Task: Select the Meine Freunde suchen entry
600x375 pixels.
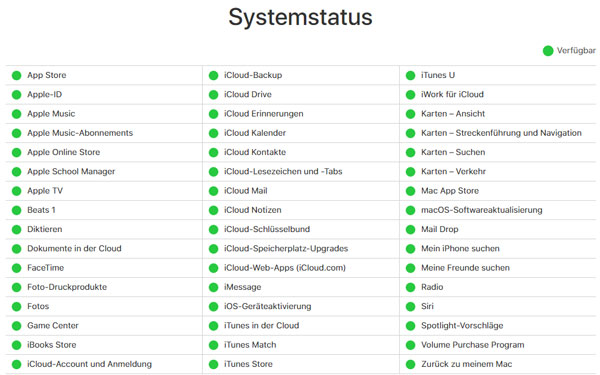Action: tap(465, 268)
